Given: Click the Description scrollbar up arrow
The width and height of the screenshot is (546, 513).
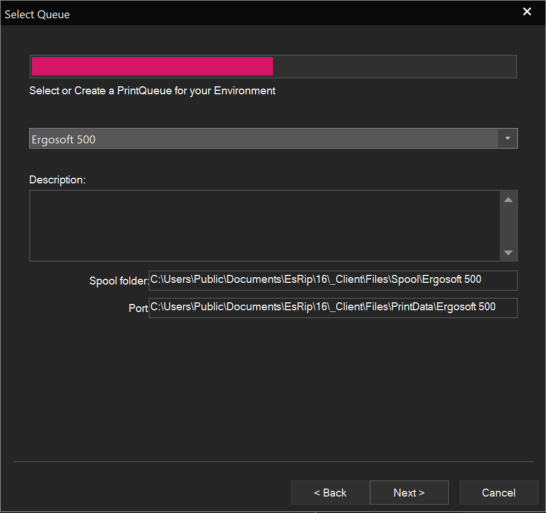Looking at the screenshot, I should (x=508, y=200).
